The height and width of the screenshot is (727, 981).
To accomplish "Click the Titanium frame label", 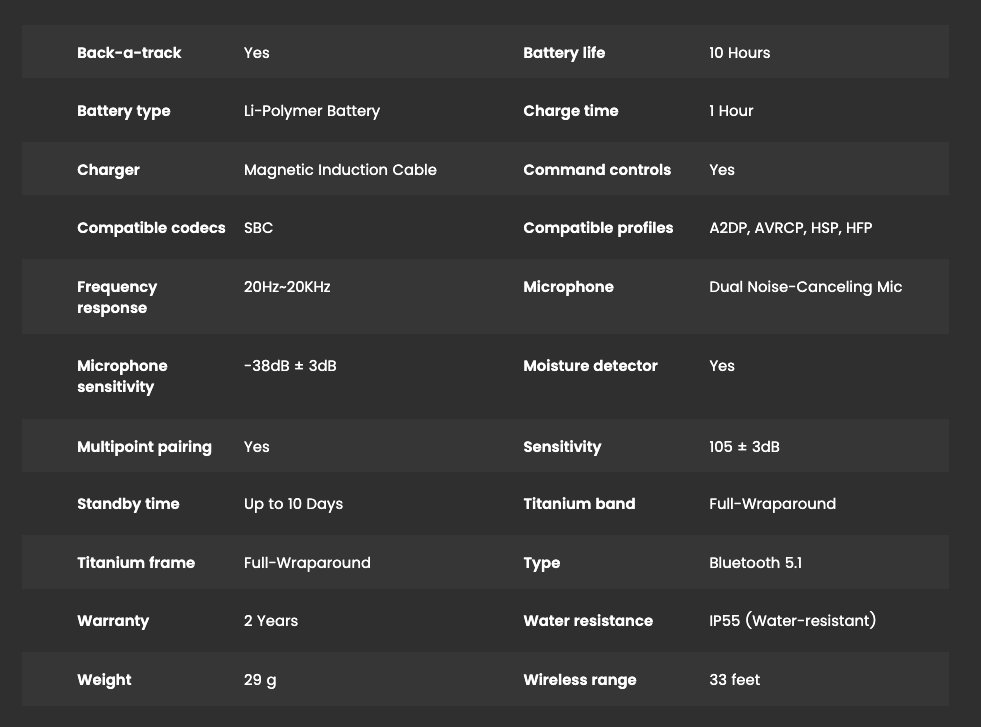I will (x=136, y=563).
